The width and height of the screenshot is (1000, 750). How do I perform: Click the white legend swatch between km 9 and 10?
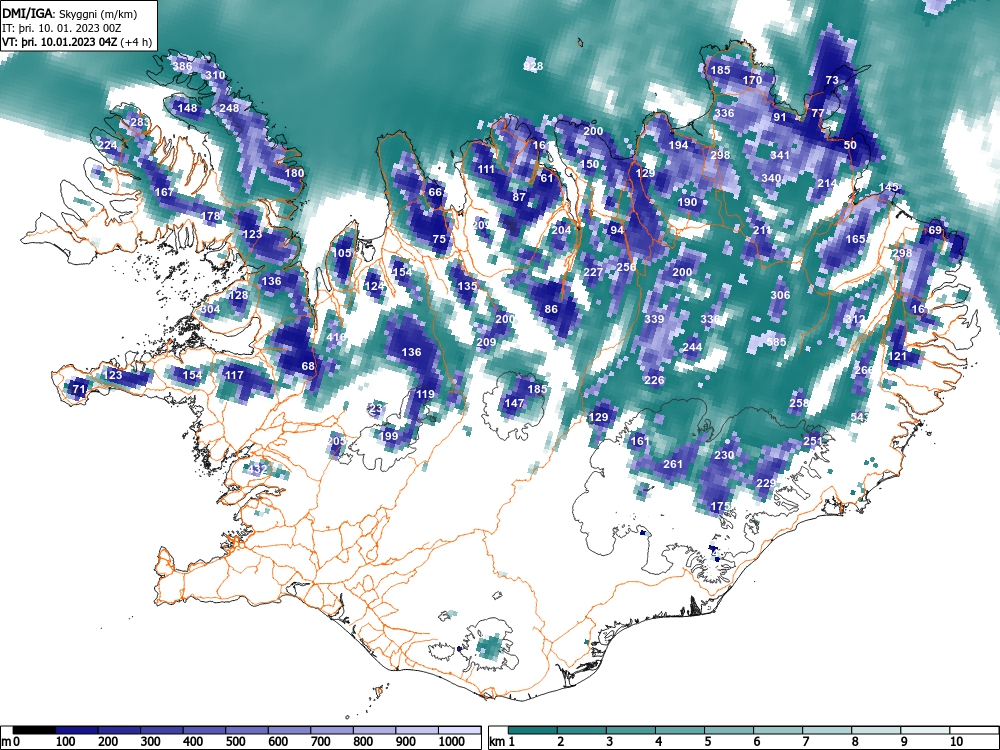925,730
